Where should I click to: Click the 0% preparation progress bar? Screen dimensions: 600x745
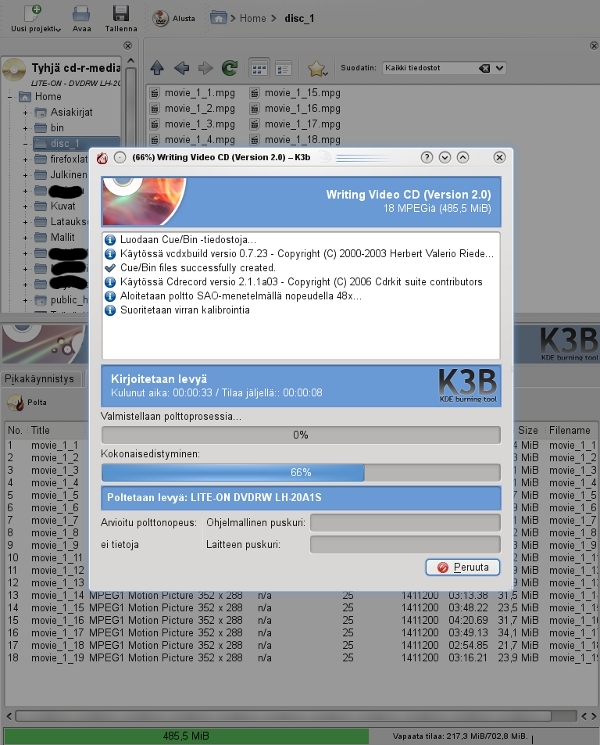click(x=301, y=435)
